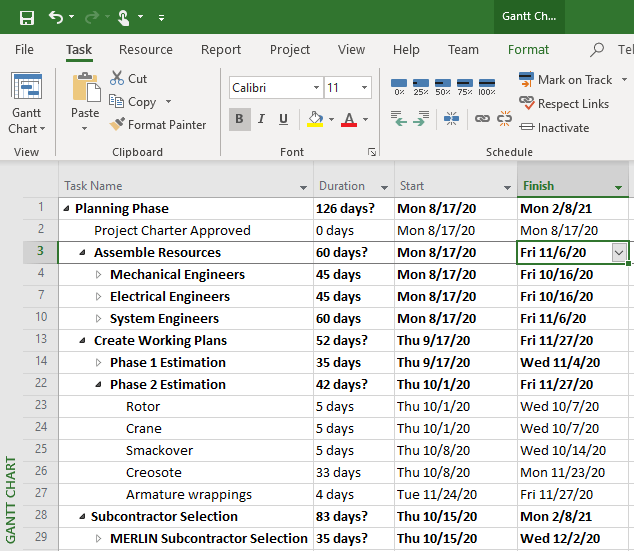634x551 pixels.
Task: Open the Resource ribbon tab
Action: point(146,50)
